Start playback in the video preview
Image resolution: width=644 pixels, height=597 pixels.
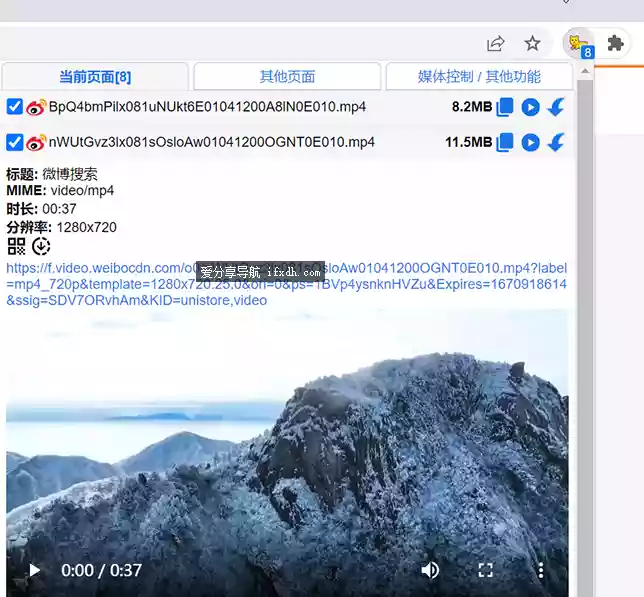coord(34,570)
